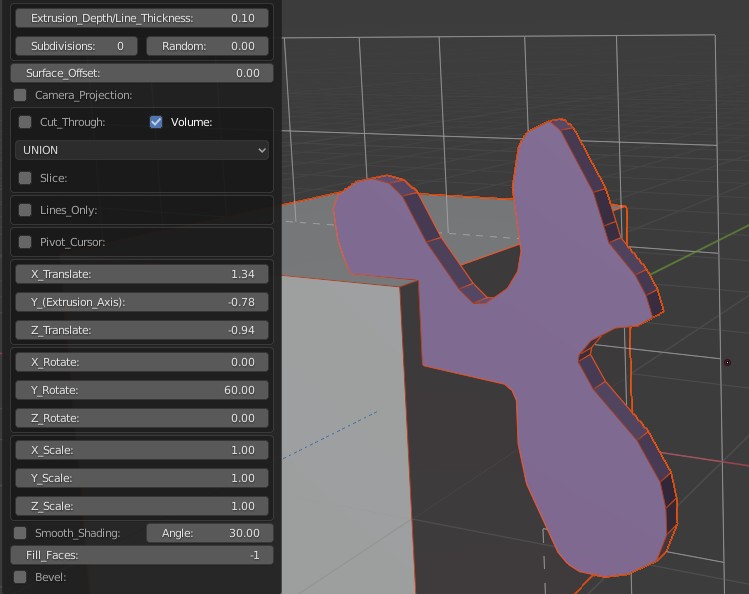
Task: Toggle Smooth_Shading checkbox
Action: 20,533
